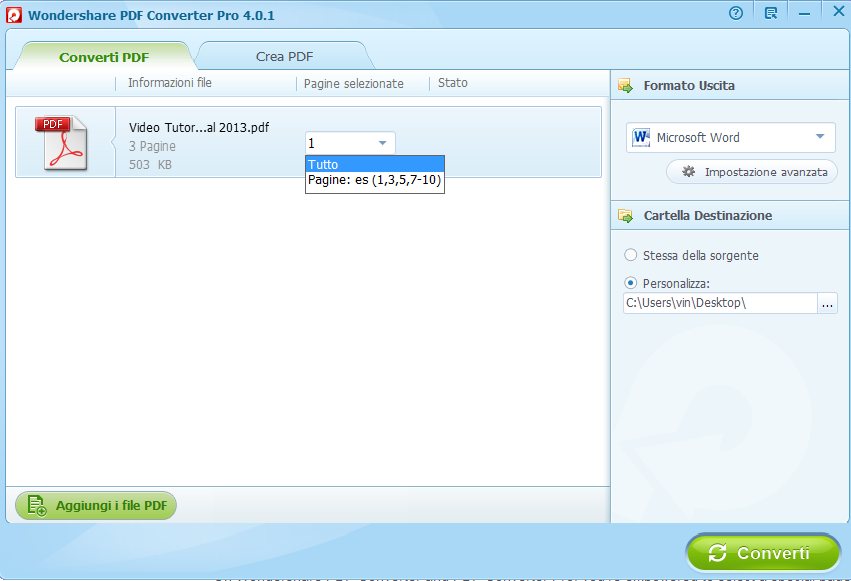Click the 503 KB file size text
The width and height of the screenshot is (851, 581).
[150, 165]
